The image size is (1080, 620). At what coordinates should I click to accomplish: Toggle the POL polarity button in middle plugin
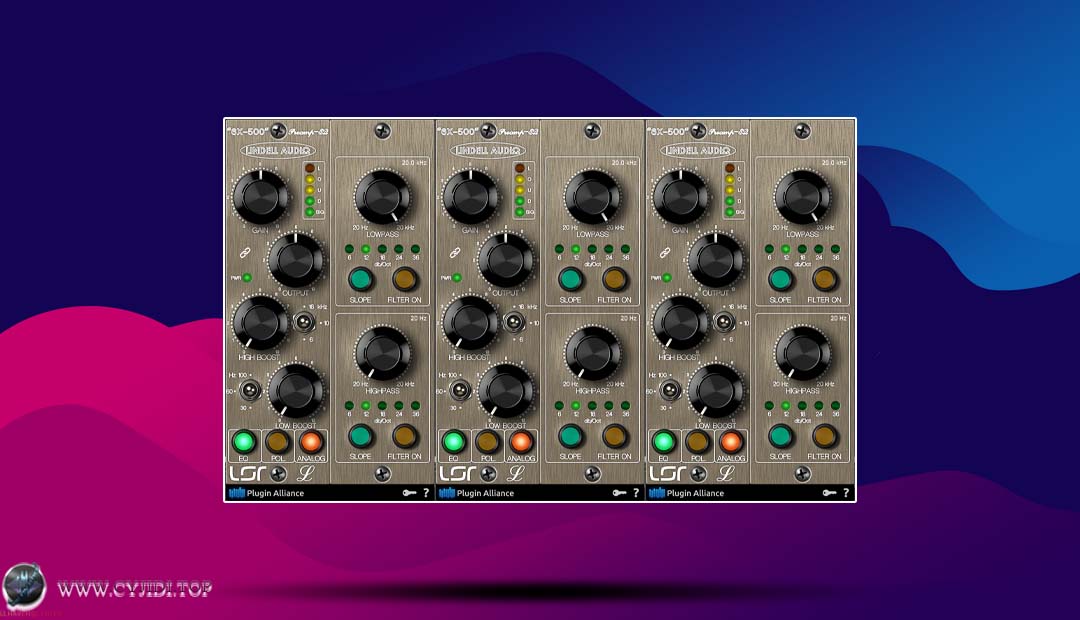click(x=488, y=441)
